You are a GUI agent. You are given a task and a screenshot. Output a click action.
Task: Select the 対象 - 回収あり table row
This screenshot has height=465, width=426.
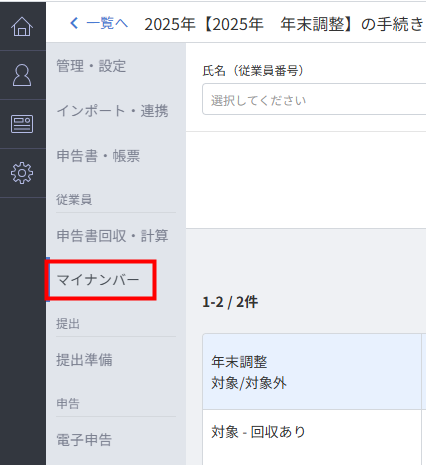pyautogui.click(x=314, y=432)
